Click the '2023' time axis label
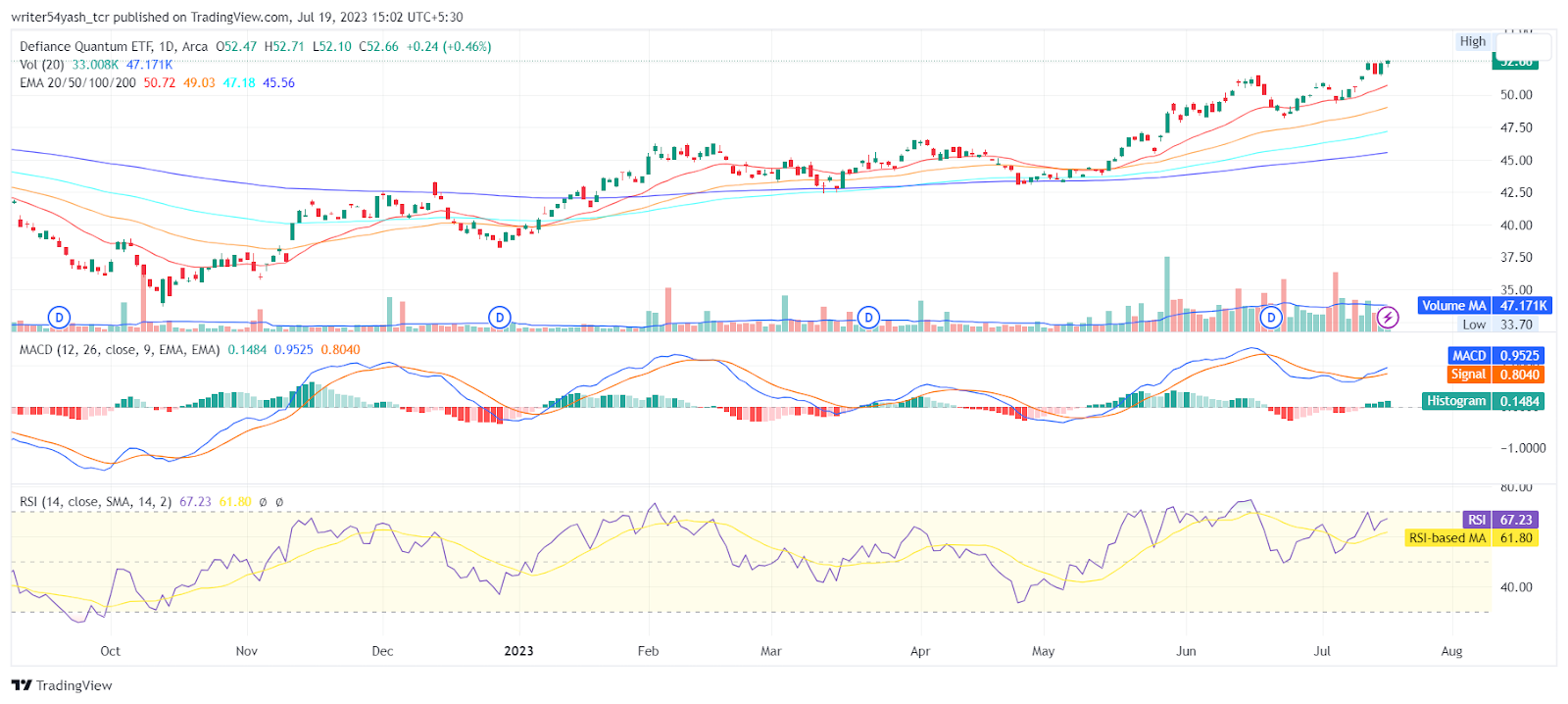The width and height of the screenshot is (1568, 704). point(518,651)
